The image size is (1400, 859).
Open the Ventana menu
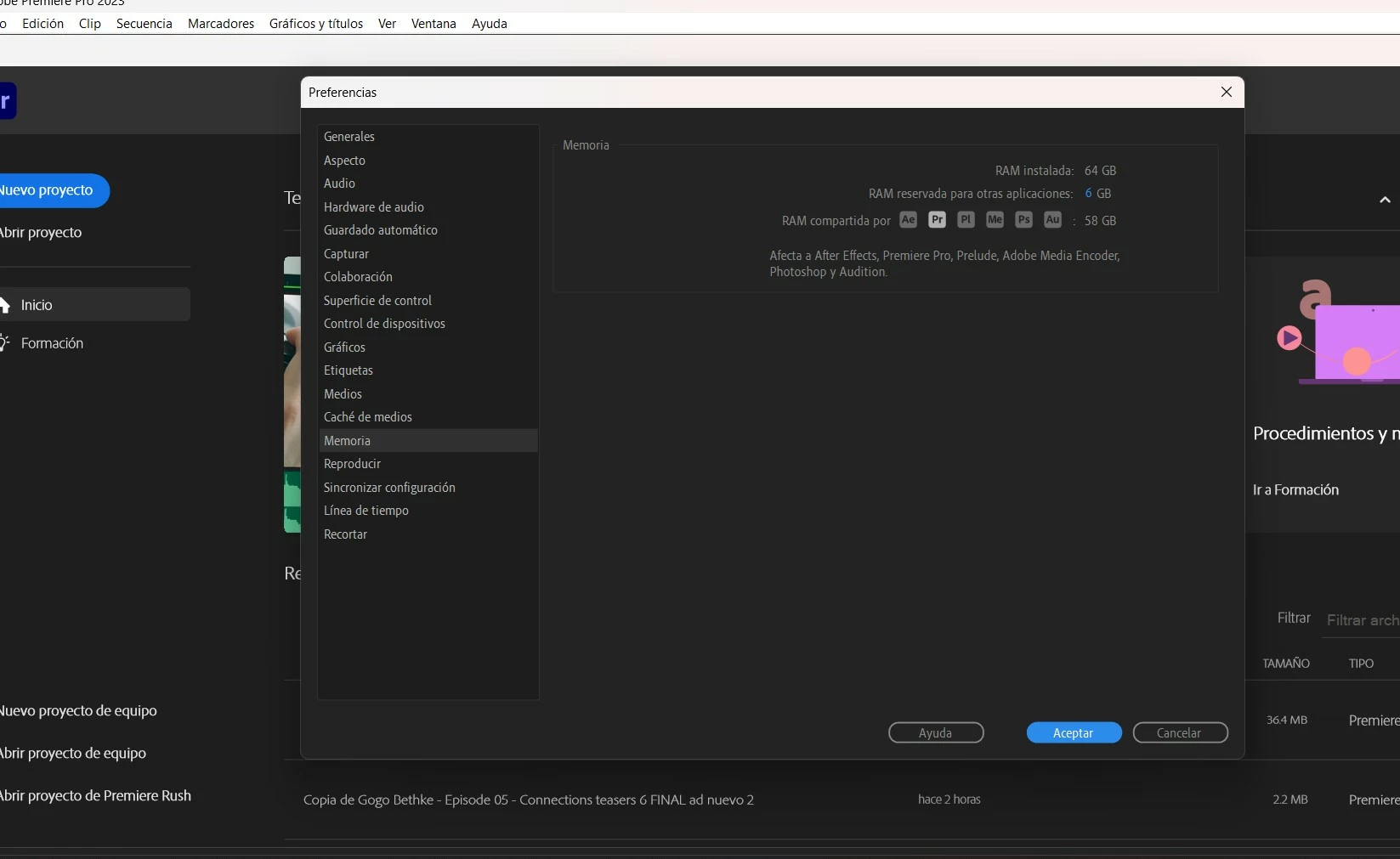point(434,24)
